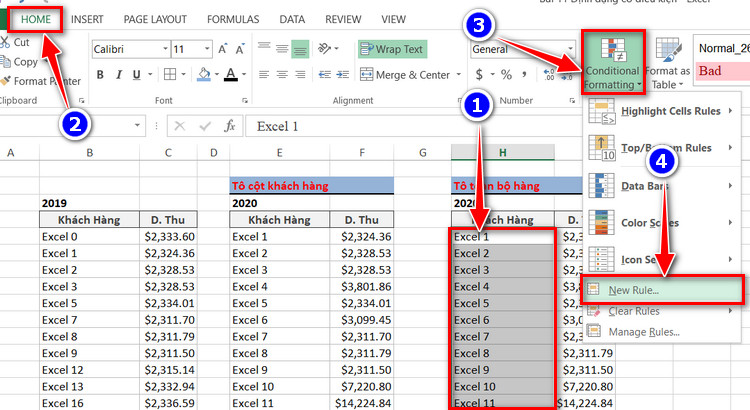Toggle the highlighted Bottom Align icon

point(300,49)
